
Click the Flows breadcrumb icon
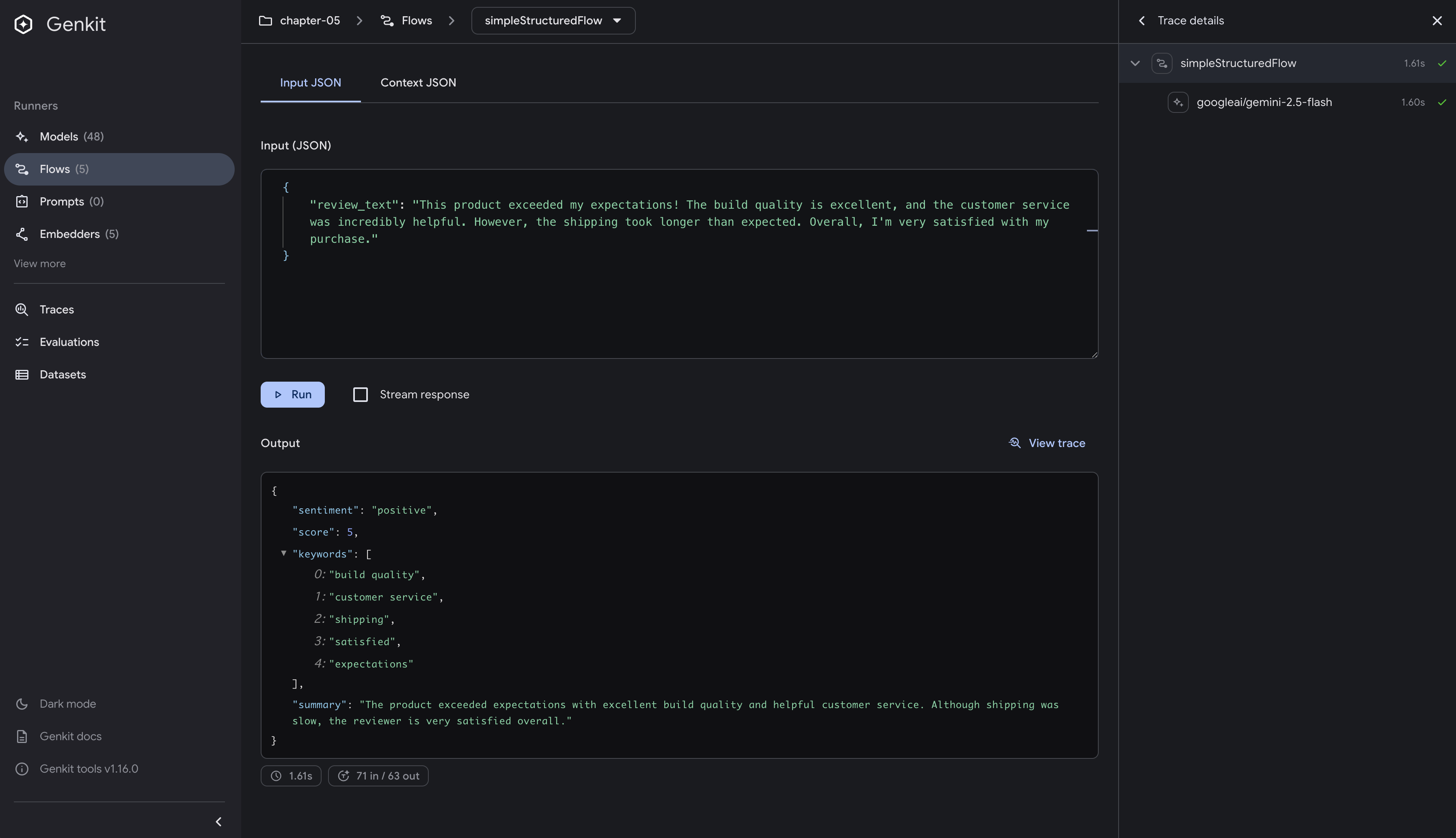pyautogui.click(x=387, y=21)
